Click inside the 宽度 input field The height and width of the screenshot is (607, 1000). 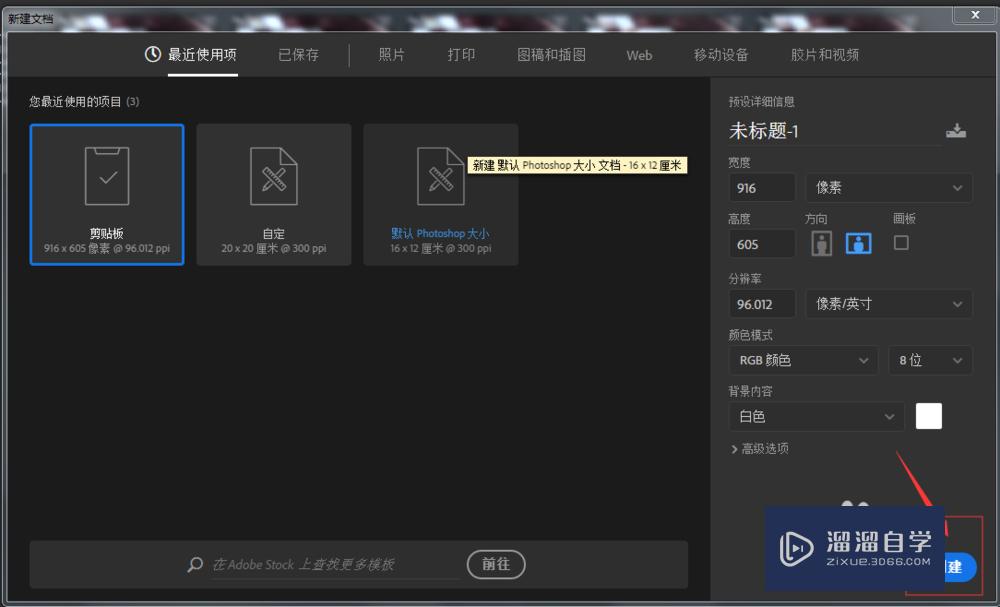click(761, 187)
